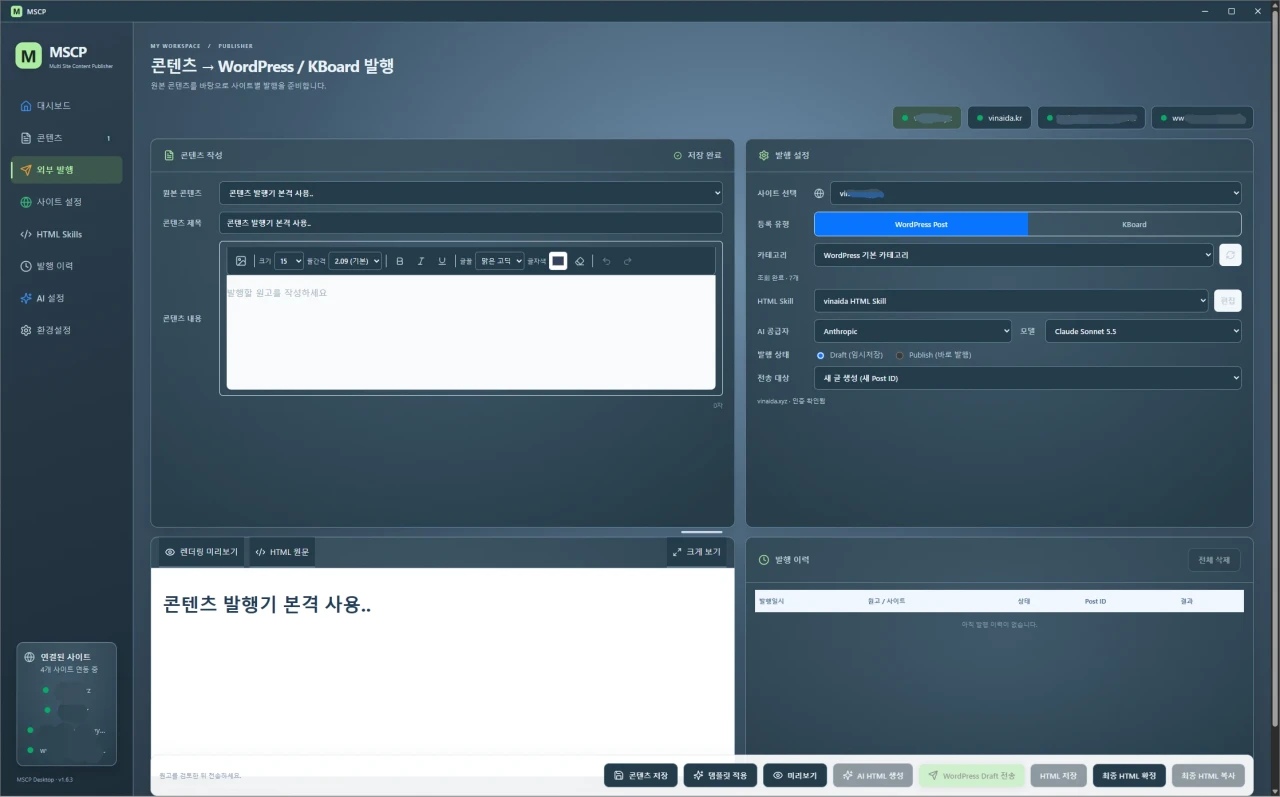Image resolution: width=1280 pixels, height=797 pixels.
Task: Open 원본 콘텐츠 dropdown
Action: (x=471, y=193)
